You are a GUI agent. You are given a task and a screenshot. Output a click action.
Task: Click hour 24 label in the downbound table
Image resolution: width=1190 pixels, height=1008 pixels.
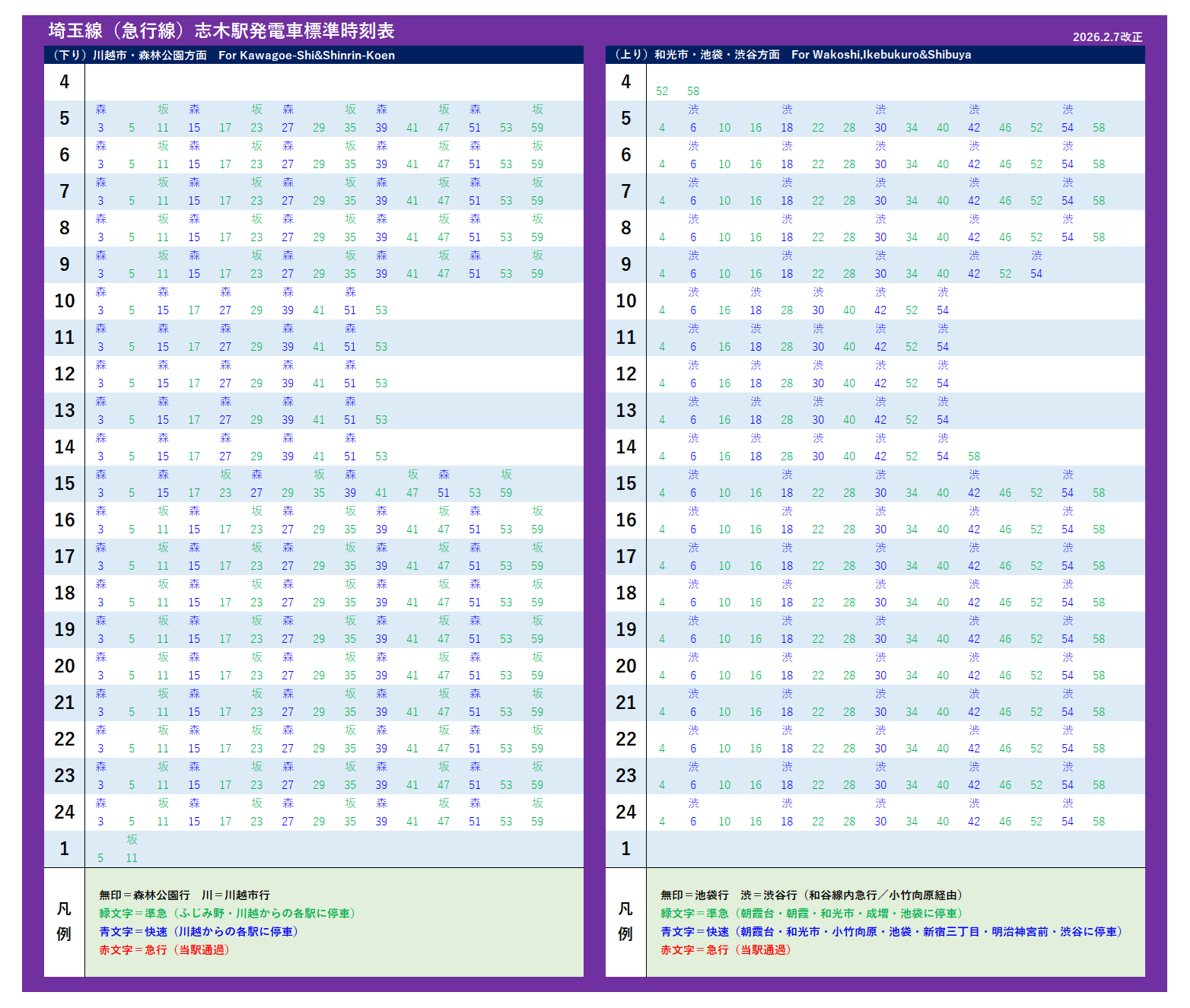(65, 812)
